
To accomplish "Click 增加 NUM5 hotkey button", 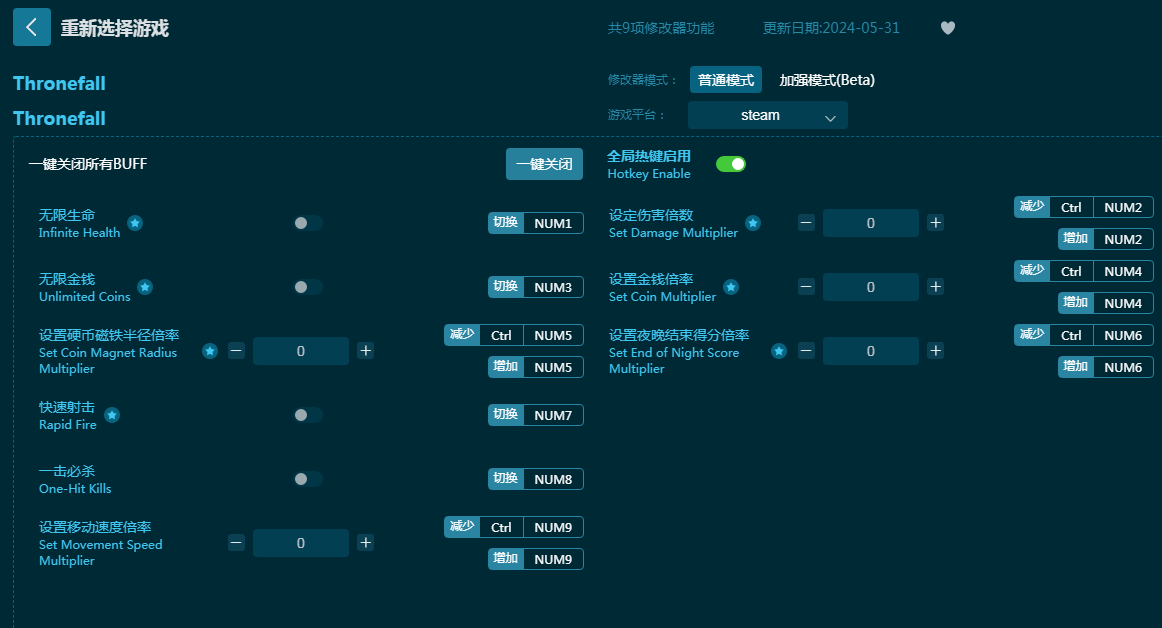I will point(536,367).
